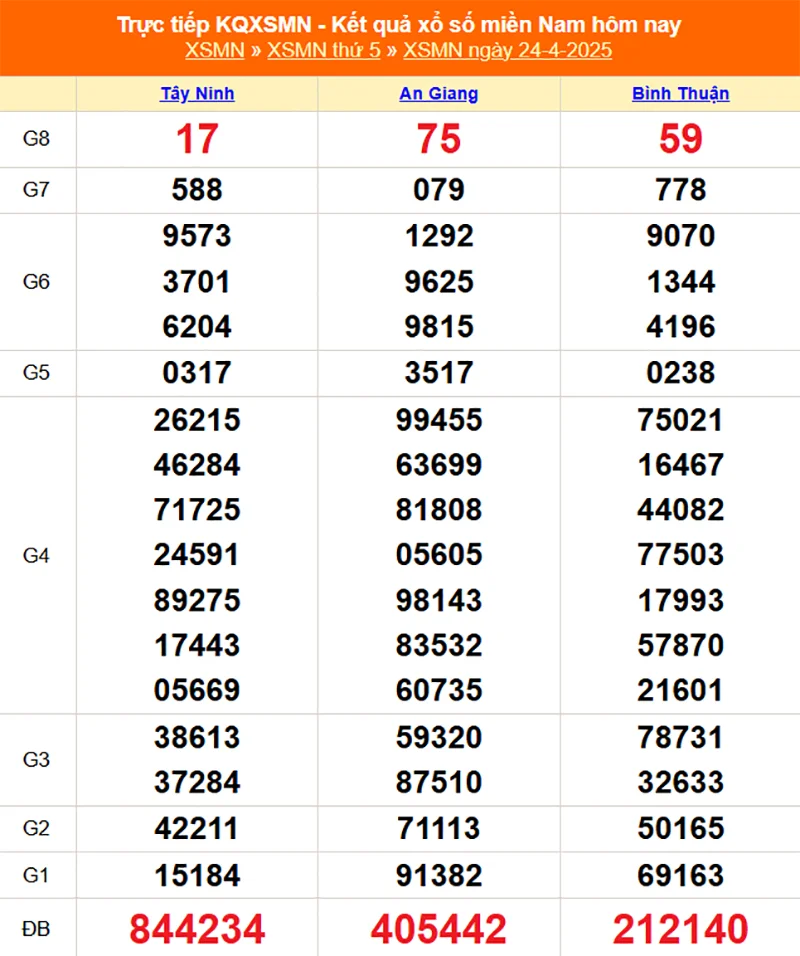
Task: Go to Bình Thuận results link
Action: coord(680,94)
